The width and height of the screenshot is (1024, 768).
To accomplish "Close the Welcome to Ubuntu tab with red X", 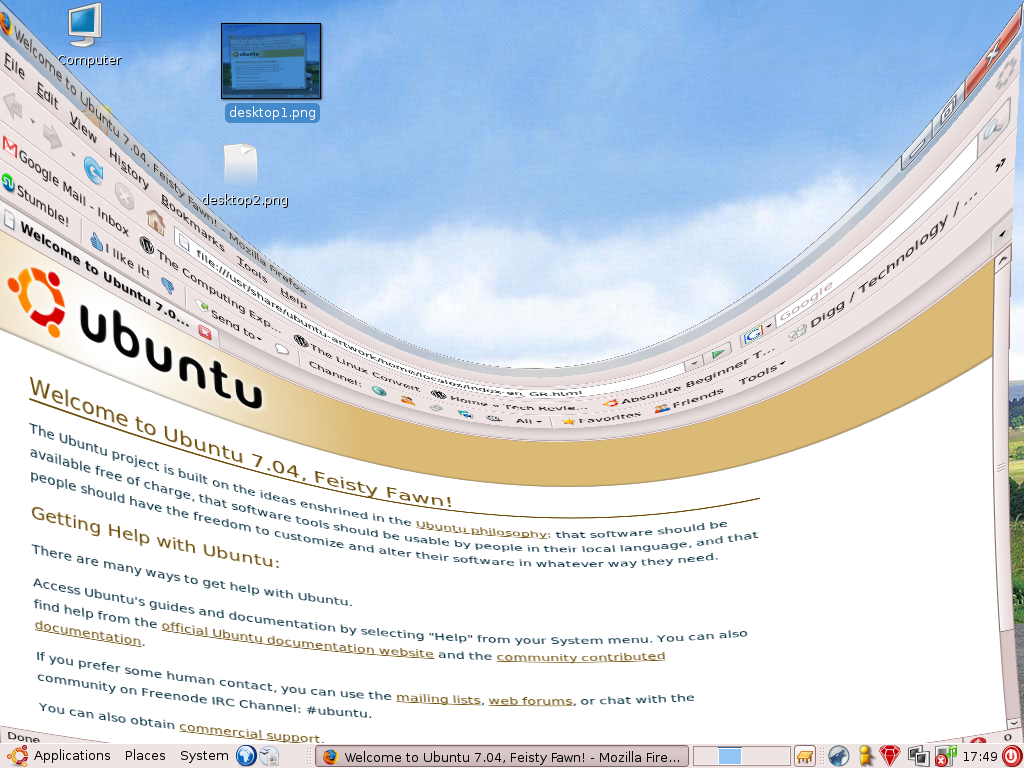I will pos(205,332).
